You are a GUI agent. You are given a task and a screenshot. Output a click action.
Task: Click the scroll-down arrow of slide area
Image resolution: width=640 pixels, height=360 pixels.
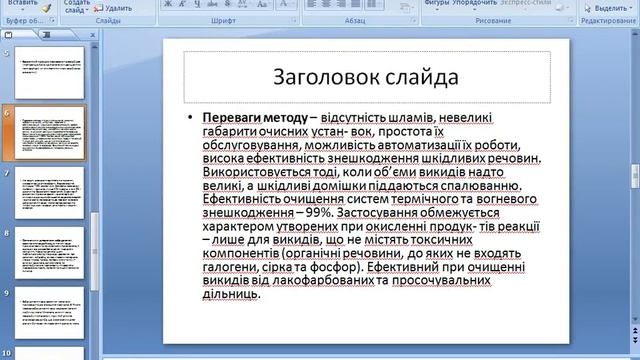[635, 319]
